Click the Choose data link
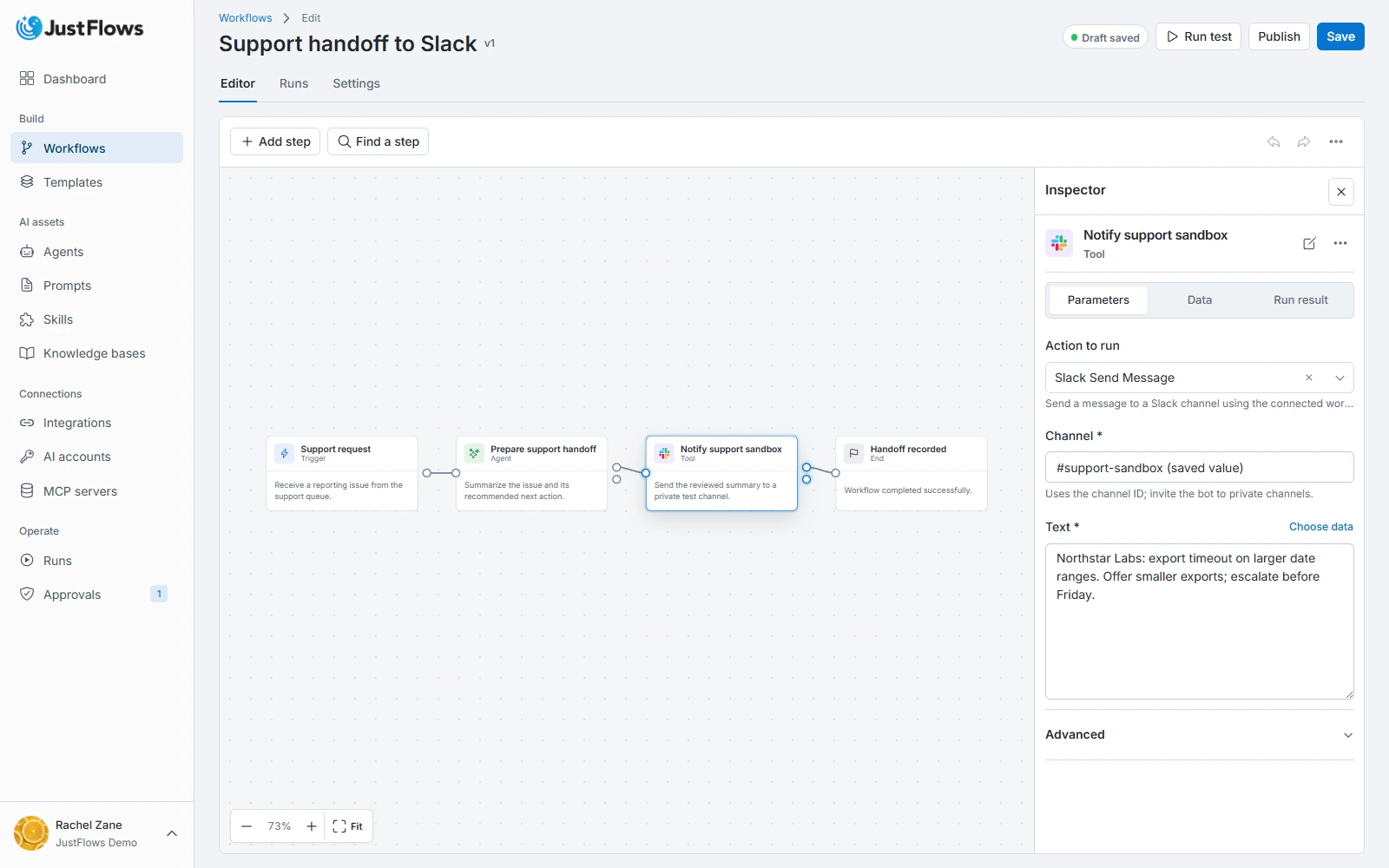The image size is (1389, 868). pyautogui.click(x=1320, y=527)
